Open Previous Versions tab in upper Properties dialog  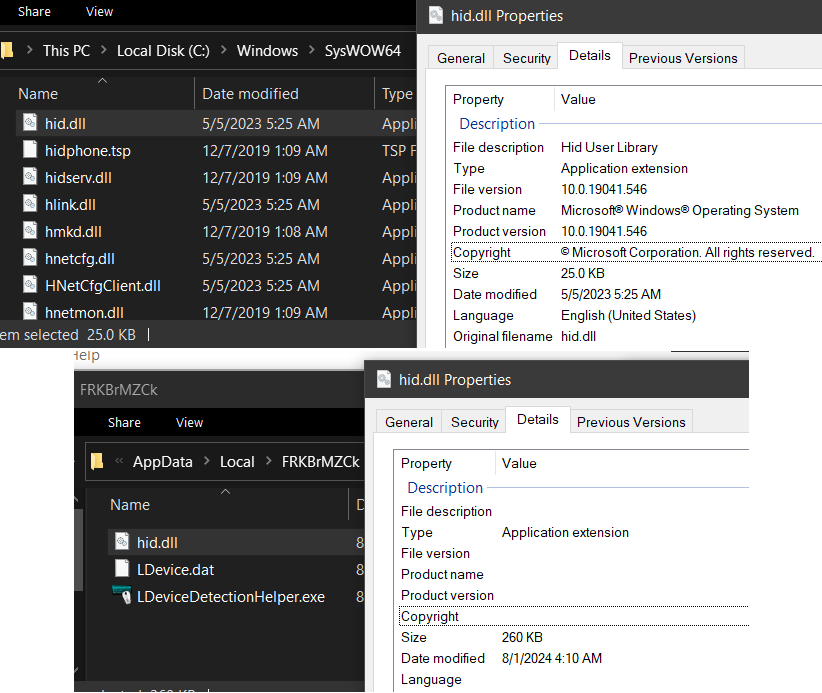coord(683,58)
